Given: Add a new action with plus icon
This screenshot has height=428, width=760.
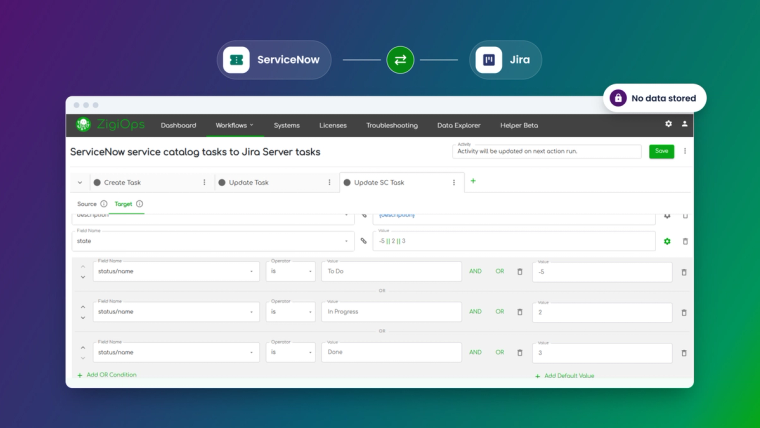Looking at the screenshot, I should 473,181.
